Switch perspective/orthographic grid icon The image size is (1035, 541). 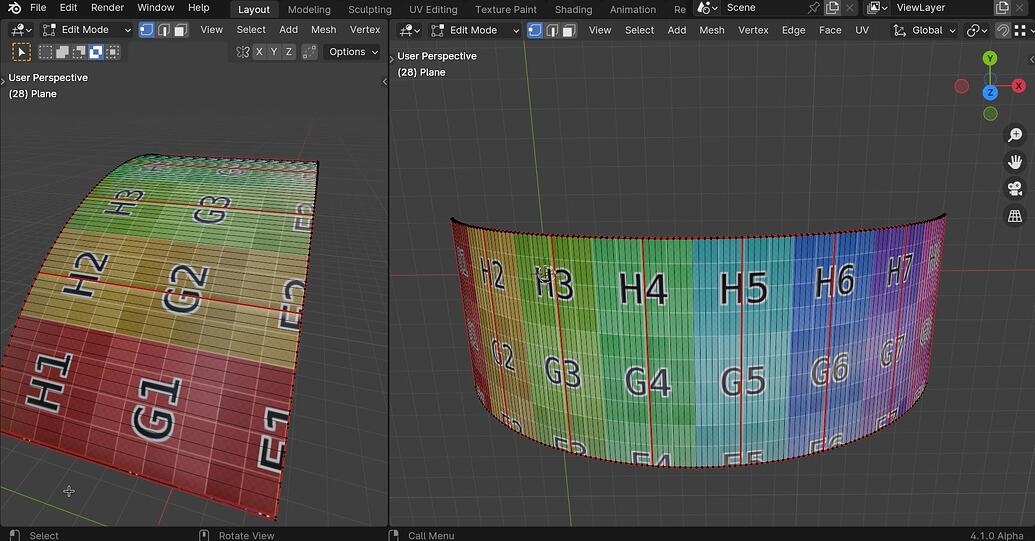pos(1015,216)
